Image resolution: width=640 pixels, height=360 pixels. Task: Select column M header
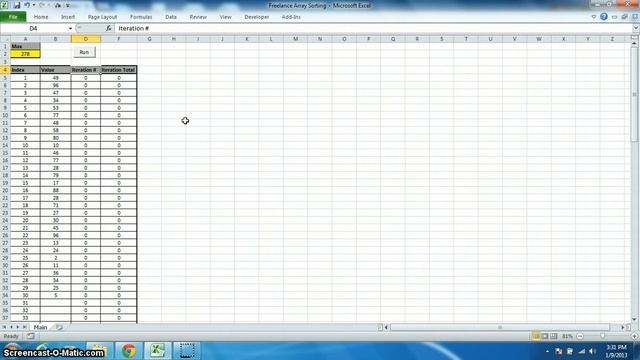(x=296, y=39)
